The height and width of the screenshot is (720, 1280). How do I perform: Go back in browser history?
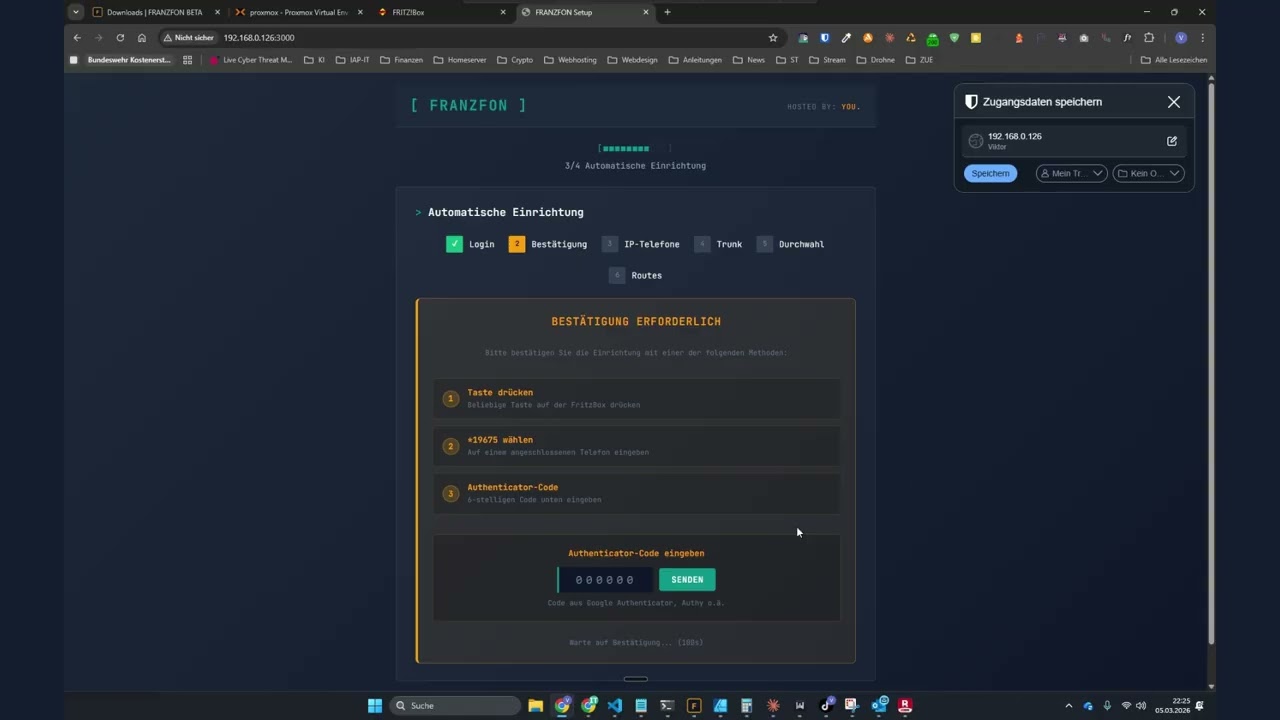coord(77,38)
